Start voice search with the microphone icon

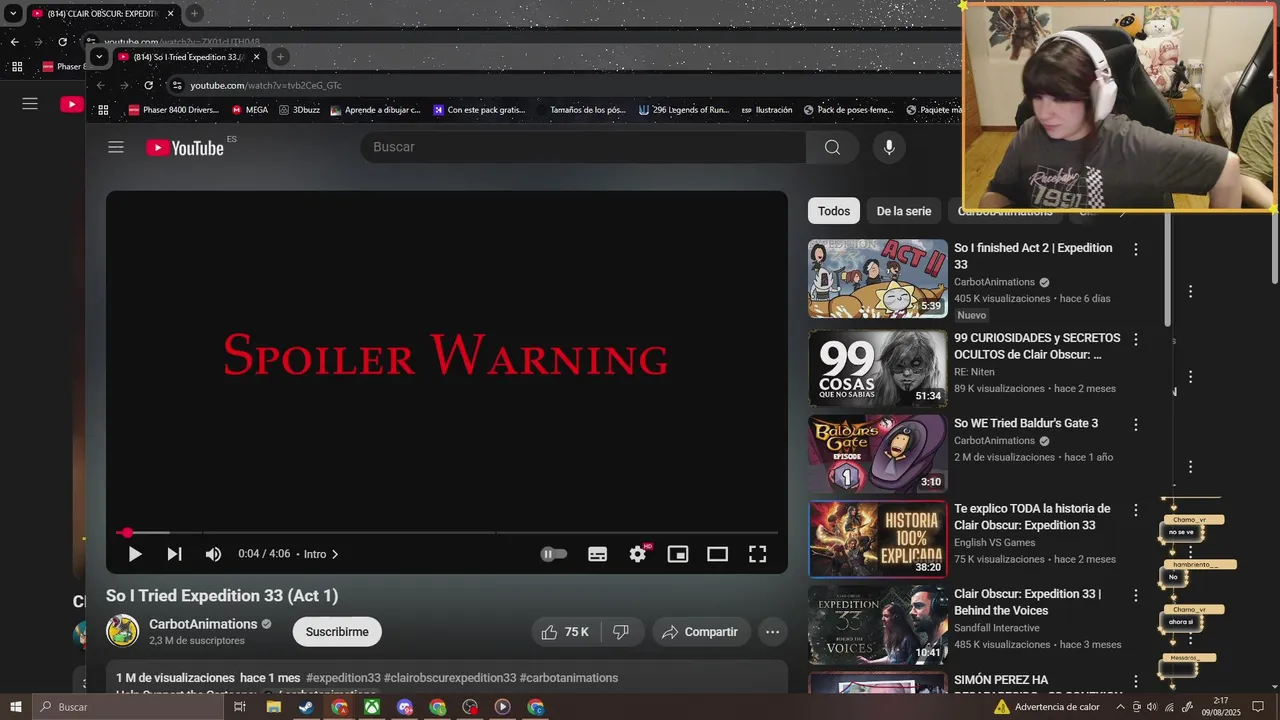click(889, 147)
